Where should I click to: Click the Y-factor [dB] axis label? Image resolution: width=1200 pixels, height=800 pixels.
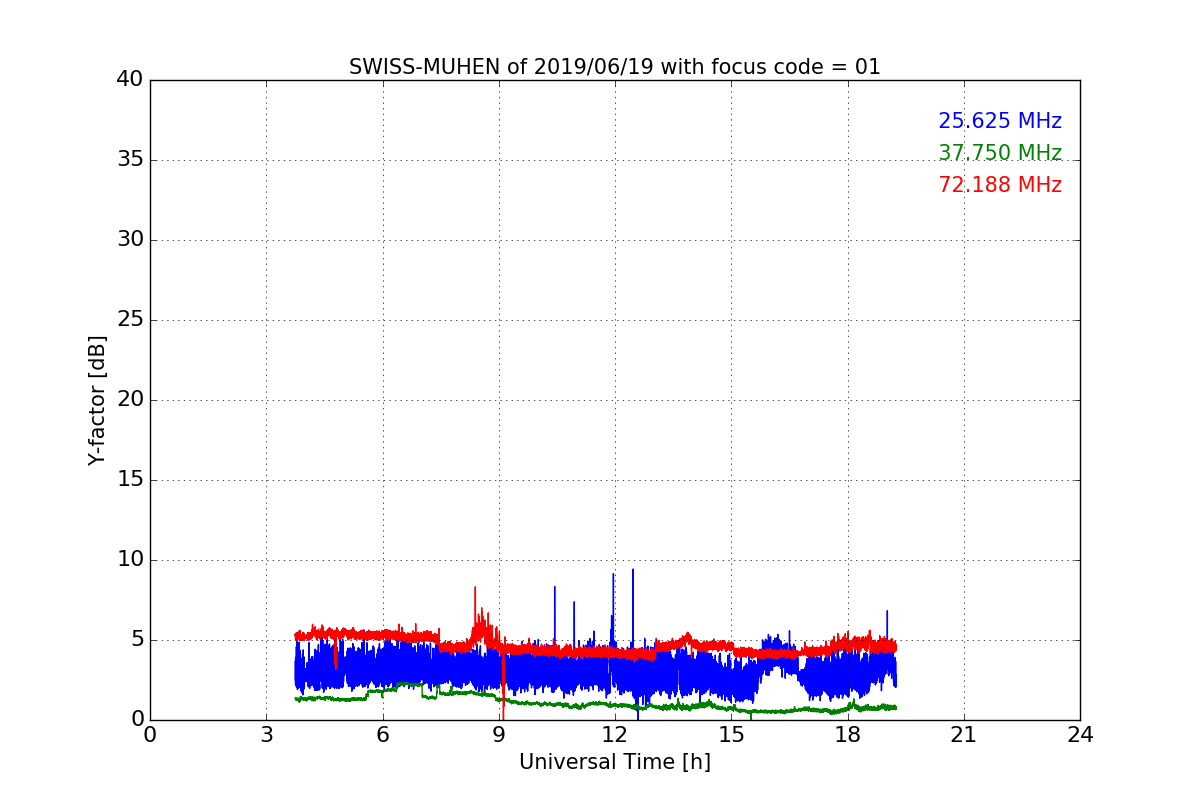[97, 400]
